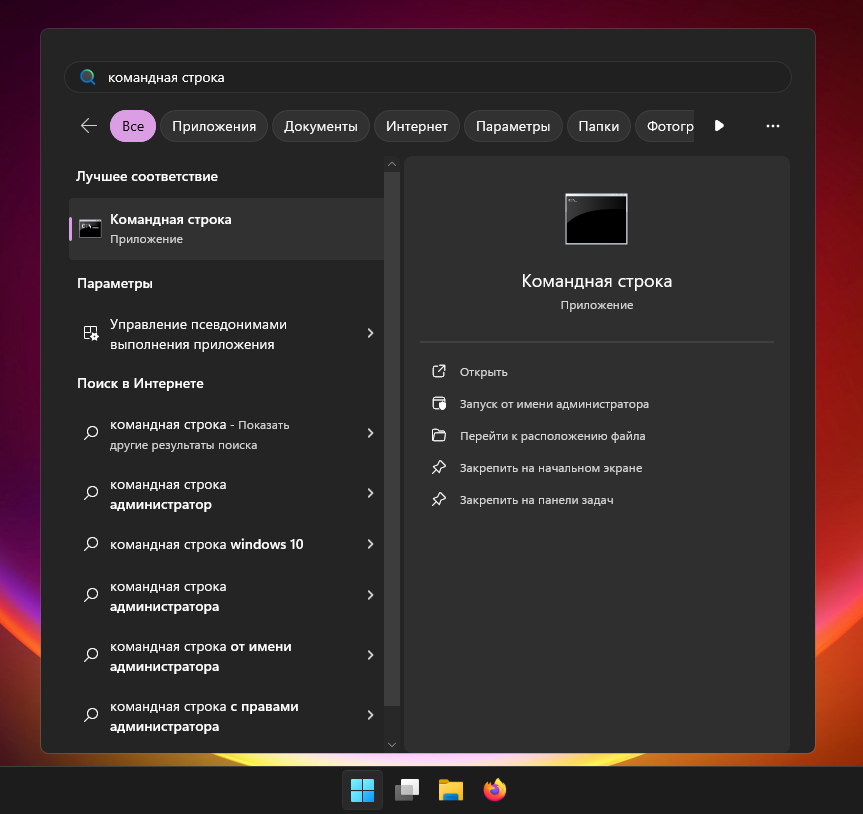Show more filters with the play arrow
Screen dimensions: 863x814
click(x=719, y=126)
